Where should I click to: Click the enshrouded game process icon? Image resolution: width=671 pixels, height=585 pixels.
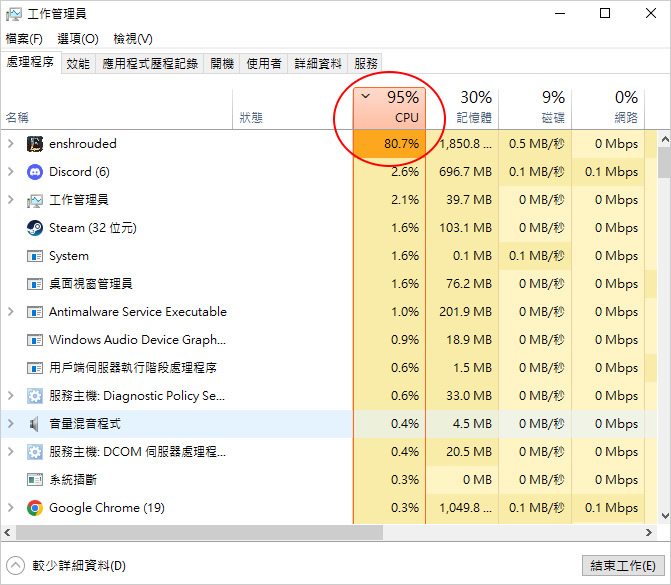point(35,144)
